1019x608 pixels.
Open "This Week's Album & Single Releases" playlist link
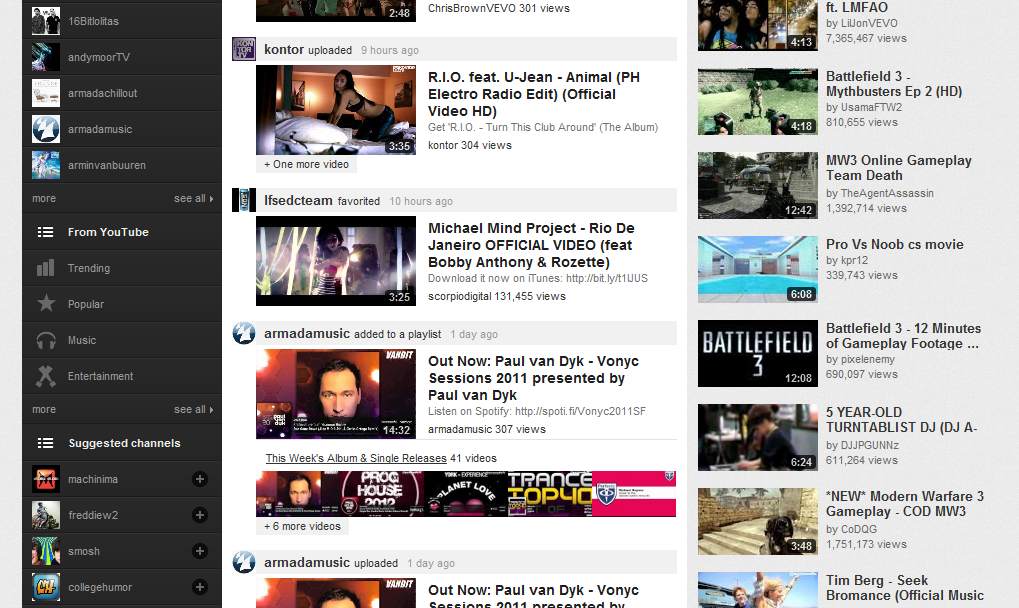(x=356, y=458)
